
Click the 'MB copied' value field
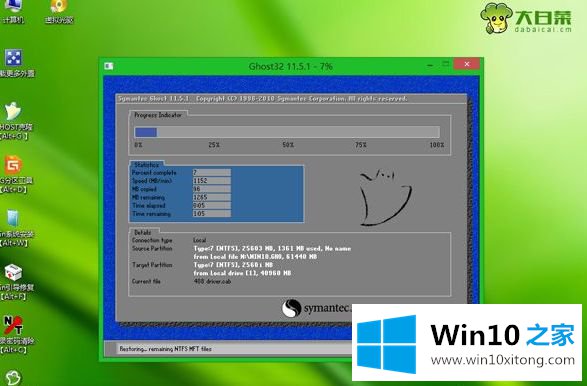212,189
